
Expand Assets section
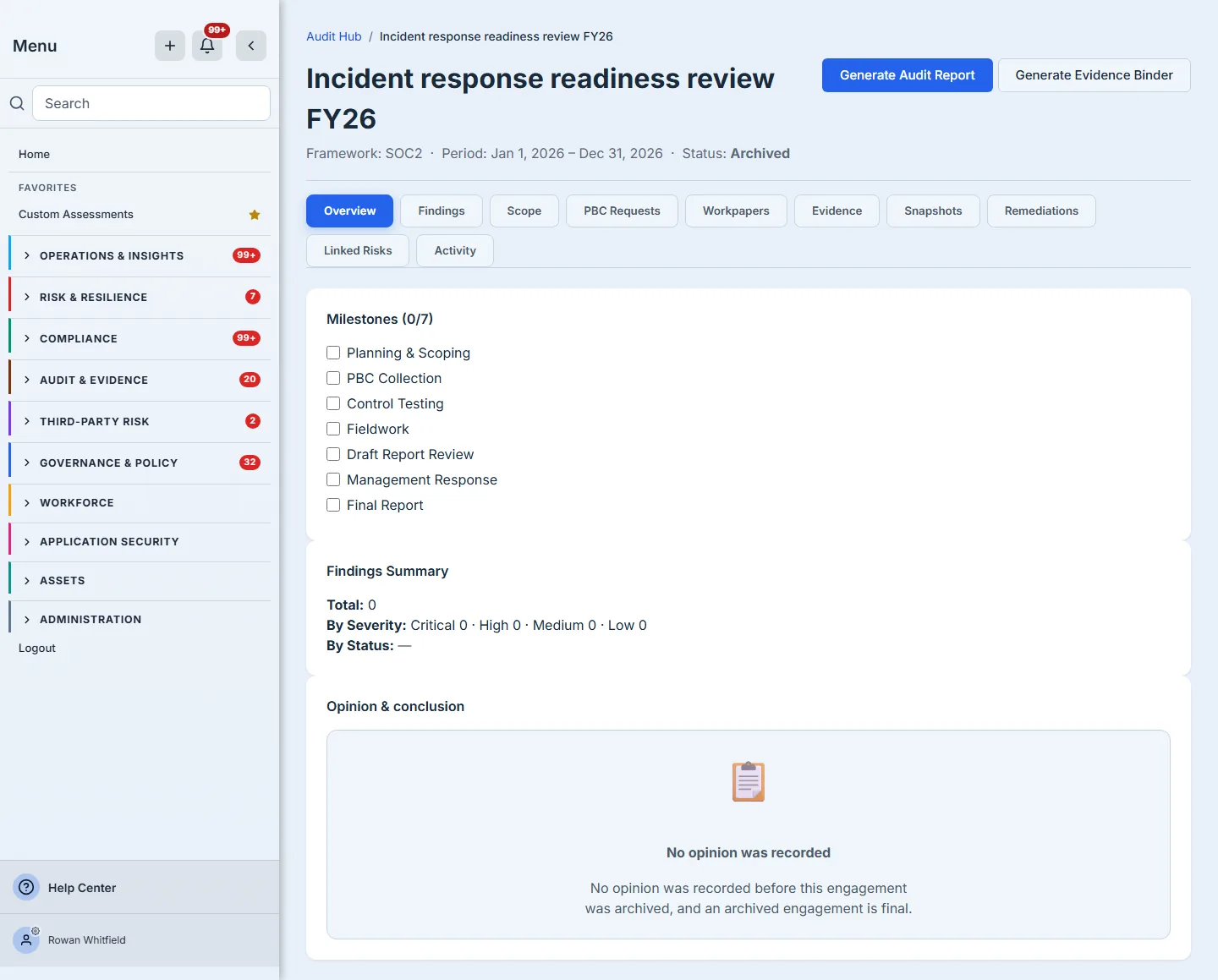pyautogui.click(x=140, y=580)
